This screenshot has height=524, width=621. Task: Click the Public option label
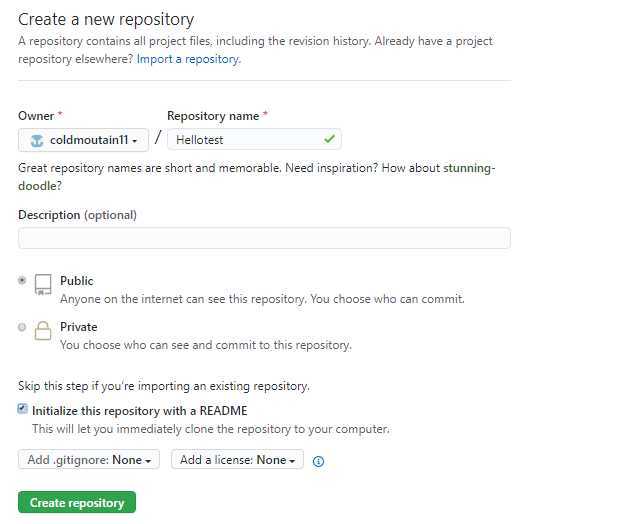(77, 281)
